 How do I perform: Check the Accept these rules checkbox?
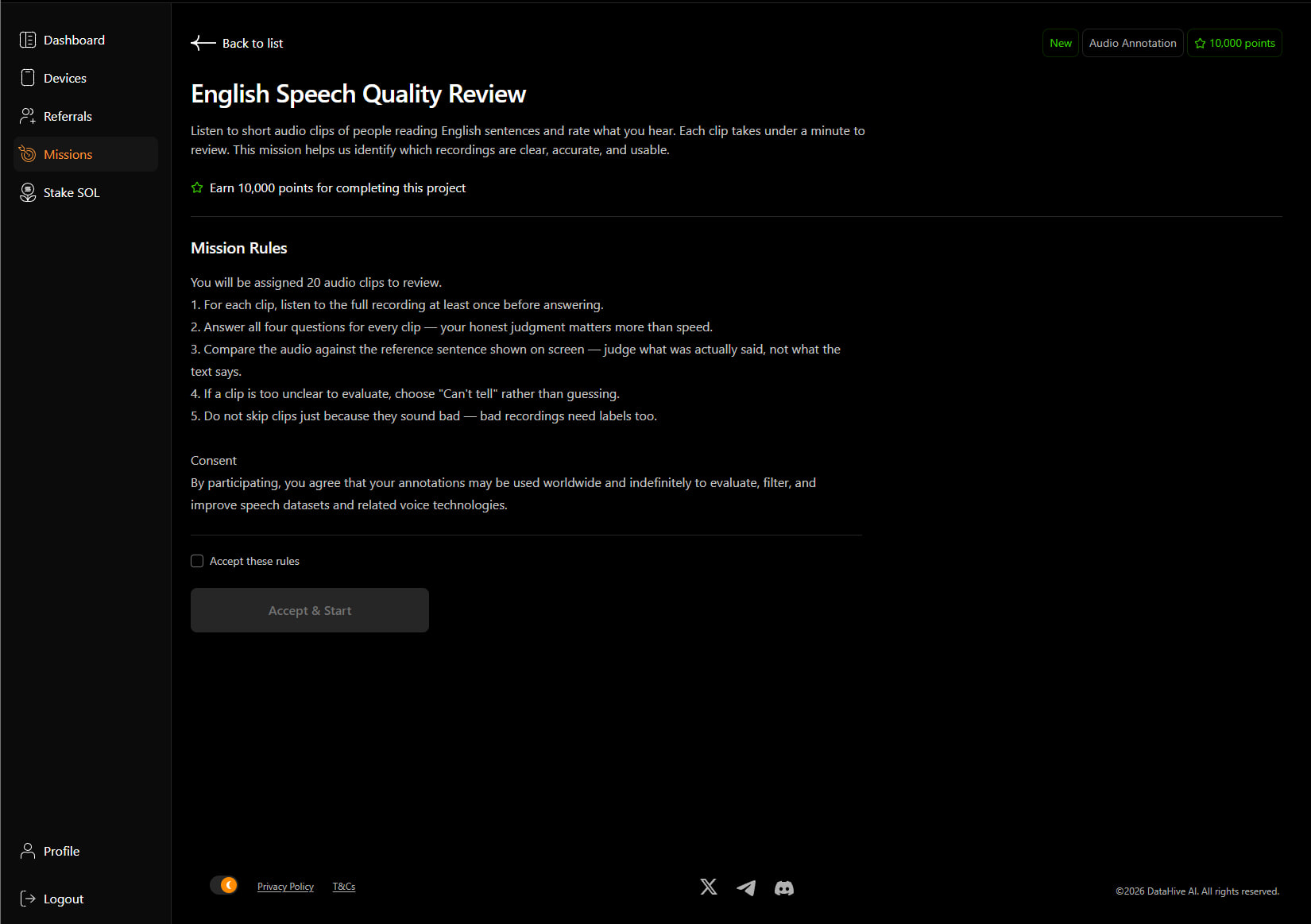(x=197, y=561)
